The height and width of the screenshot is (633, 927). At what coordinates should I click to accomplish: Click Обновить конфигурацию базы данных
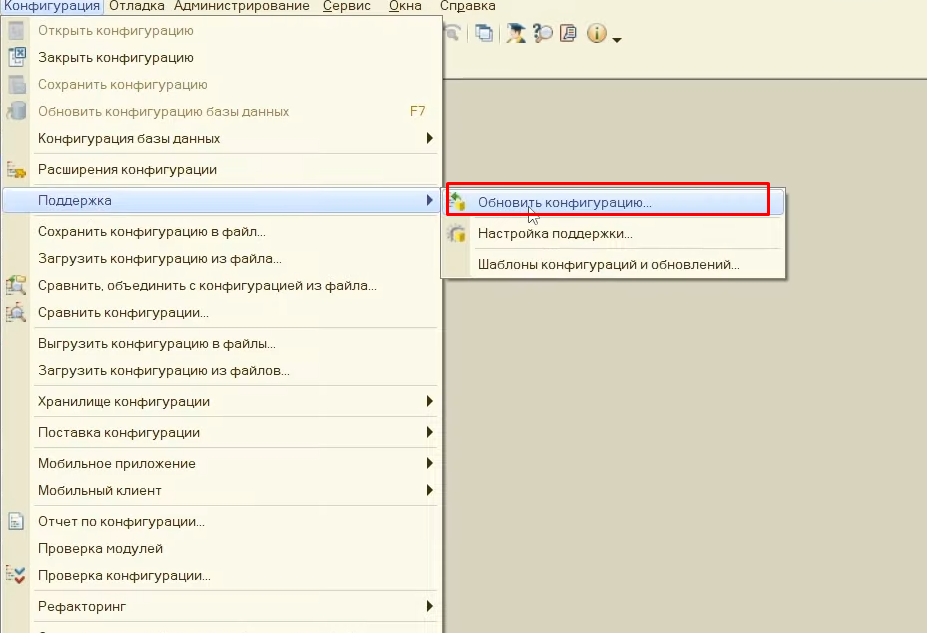coord(222,112)
